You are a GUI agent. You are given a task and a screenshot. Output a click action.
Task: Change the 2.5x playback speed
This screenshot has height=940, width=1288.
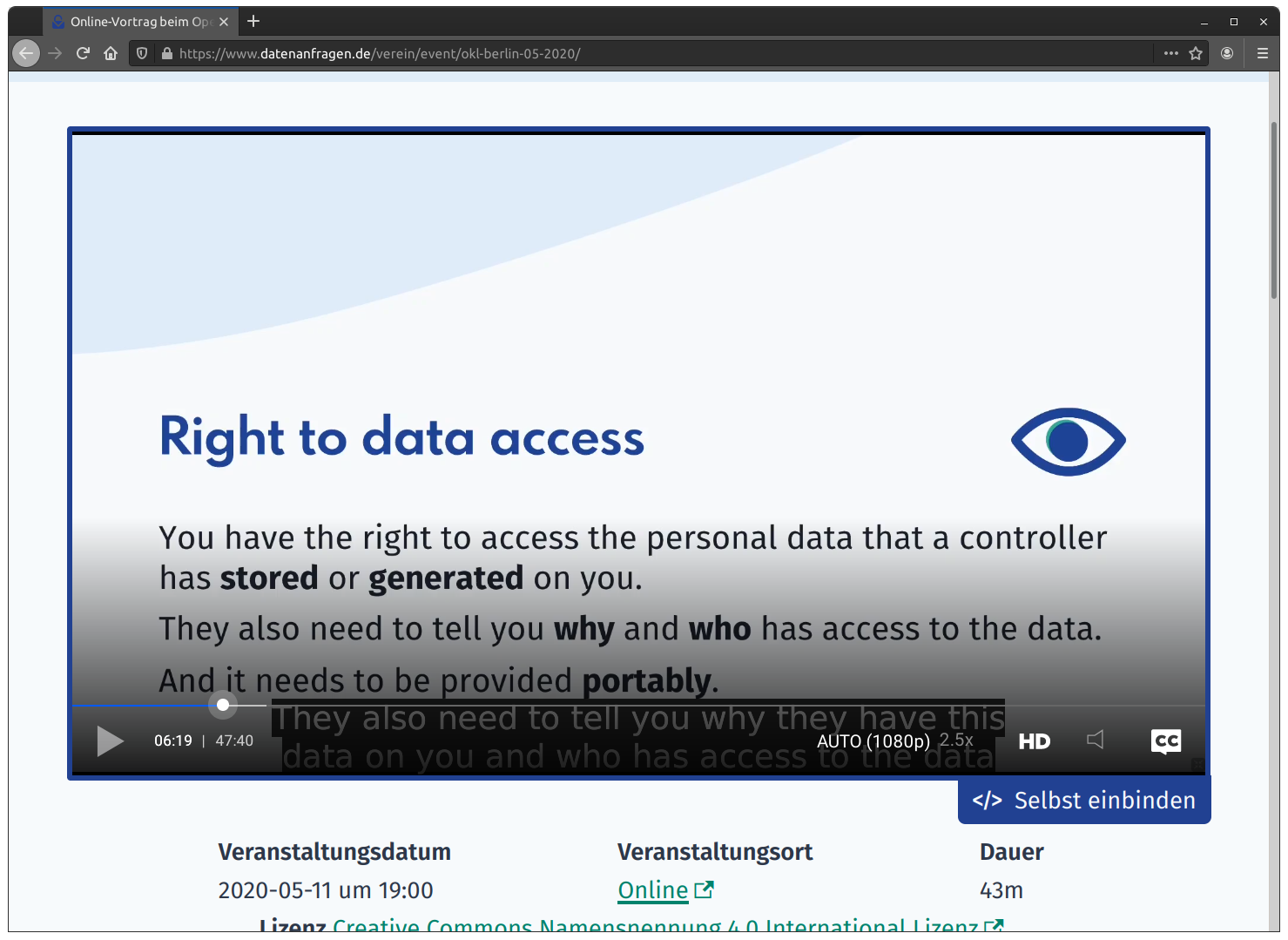[956, 740]
